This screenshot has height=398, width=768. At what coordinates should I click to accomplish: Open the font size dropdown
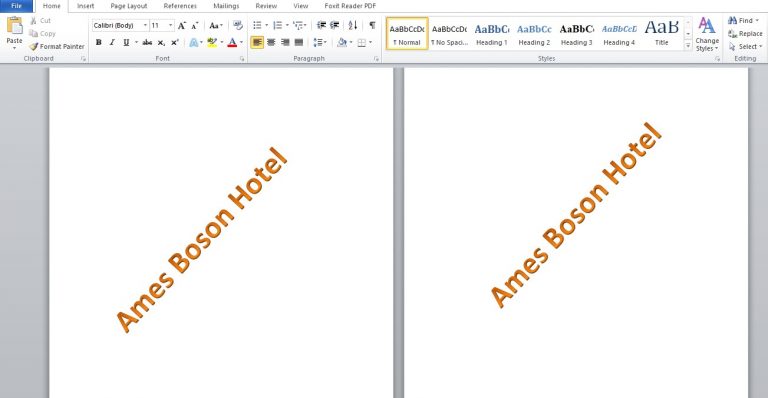pyautogui.click(x=170, y=25)
